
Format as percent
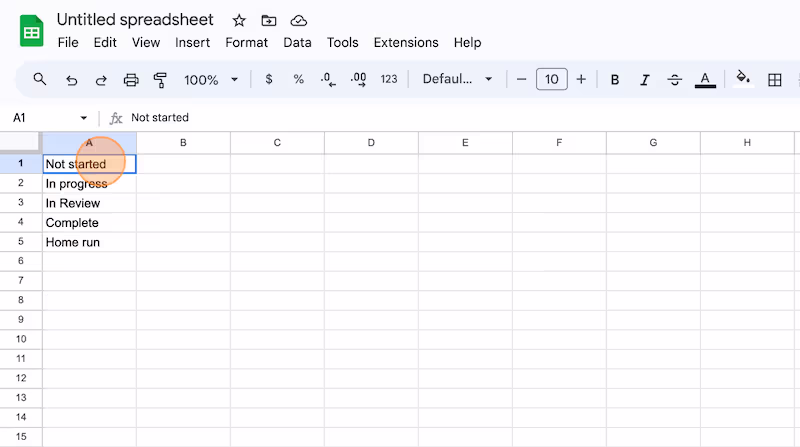[x=298, y=80]
